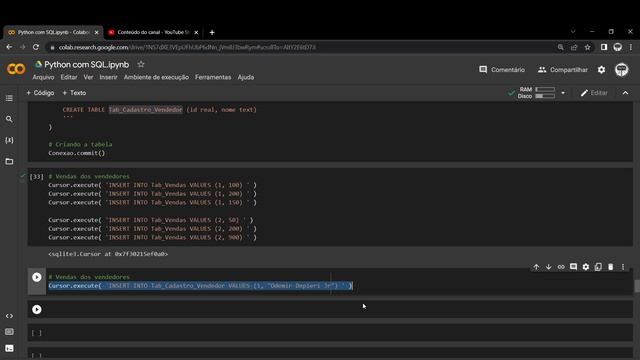
Task: Click the share page icon in address bar
Action: point(574,47)
